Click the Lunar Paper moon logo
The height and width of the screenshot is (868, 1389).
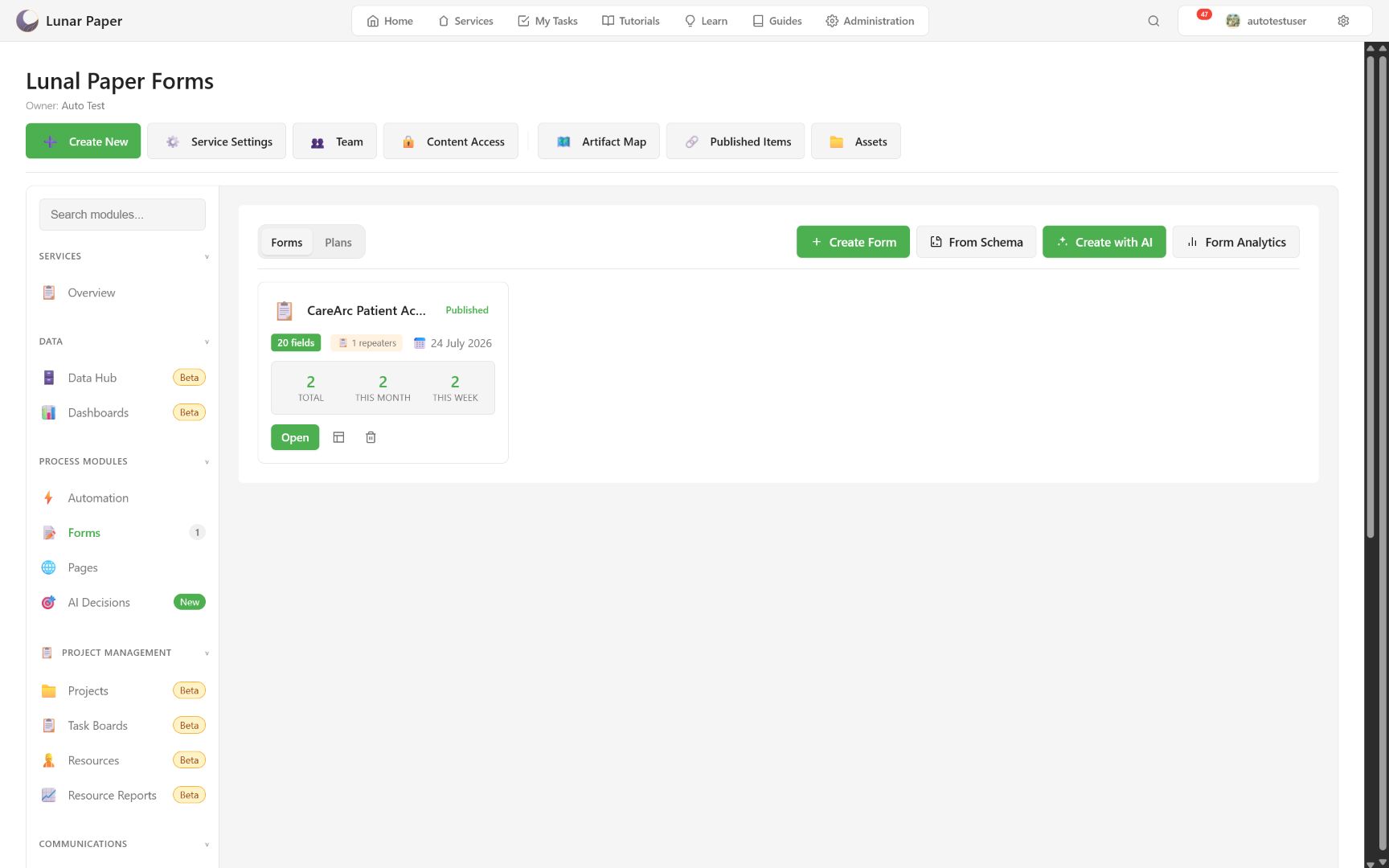tap(27, 21)
